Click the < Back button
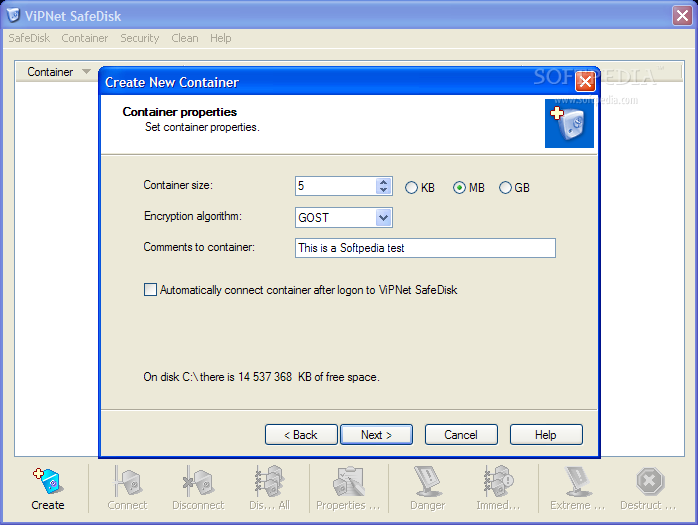The height and width of the screenshot is (525, 698). pyautogui.click(x=301, y=435)
